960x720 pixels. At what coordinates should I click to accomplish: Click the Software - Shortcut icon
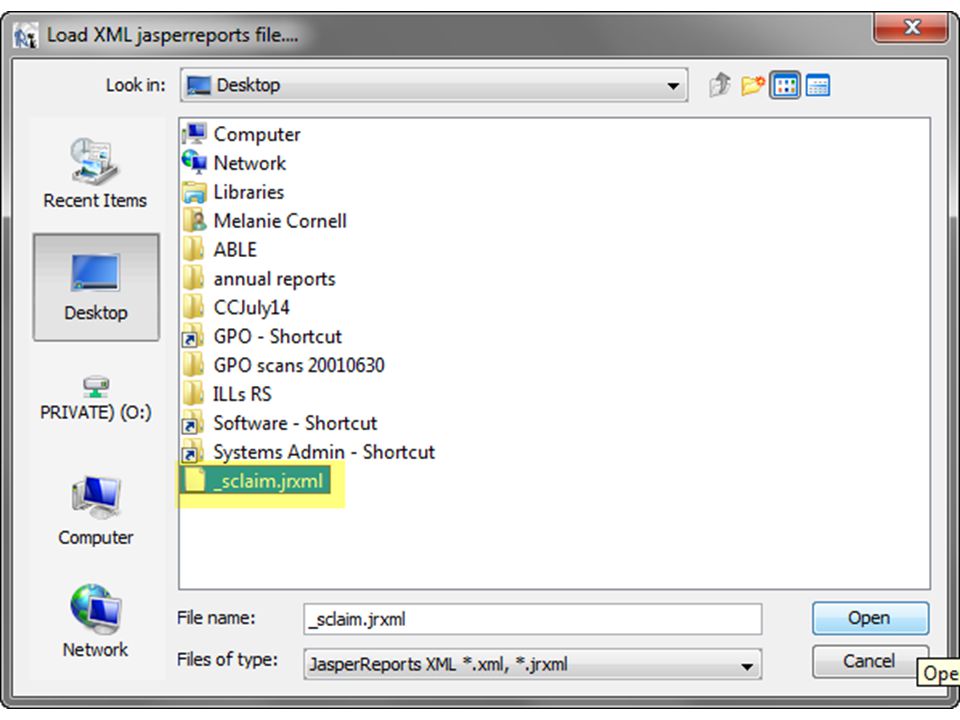point(194,423)
